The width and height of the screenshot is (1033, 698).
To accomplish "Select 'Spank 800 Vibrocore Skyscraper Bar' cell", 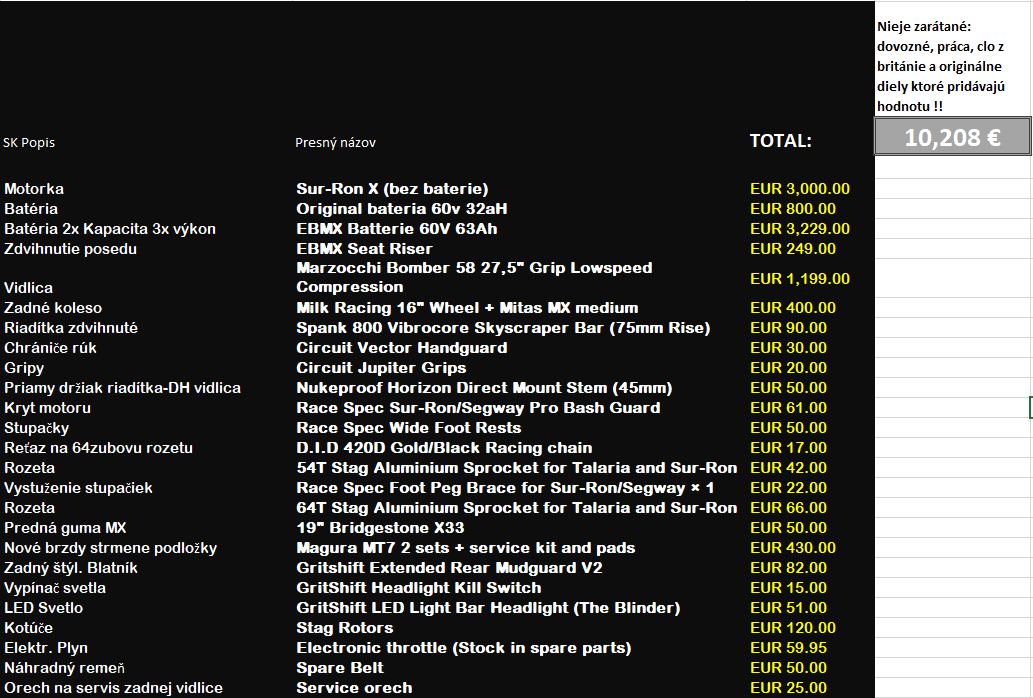I will 503,328.
